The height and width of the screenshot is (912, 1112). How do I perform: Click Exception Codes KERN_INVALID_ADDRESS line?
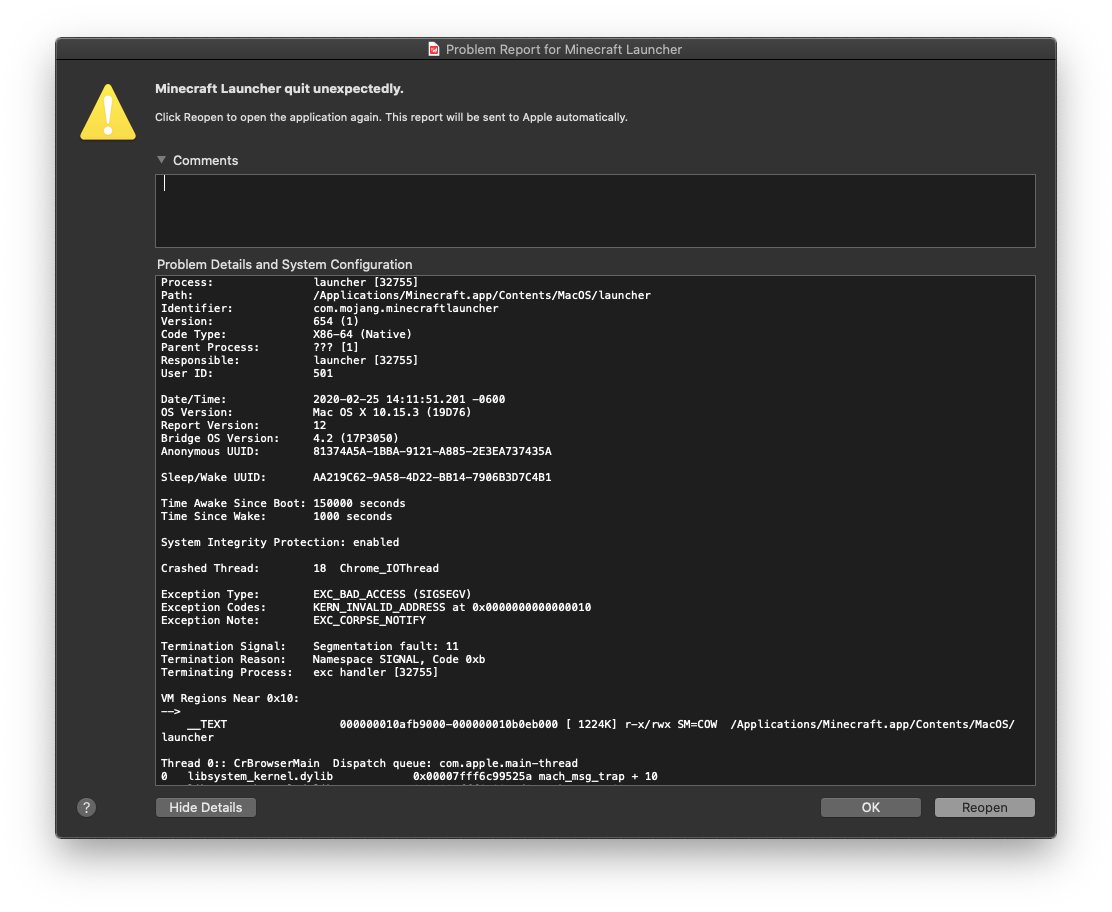click(376, 607)
